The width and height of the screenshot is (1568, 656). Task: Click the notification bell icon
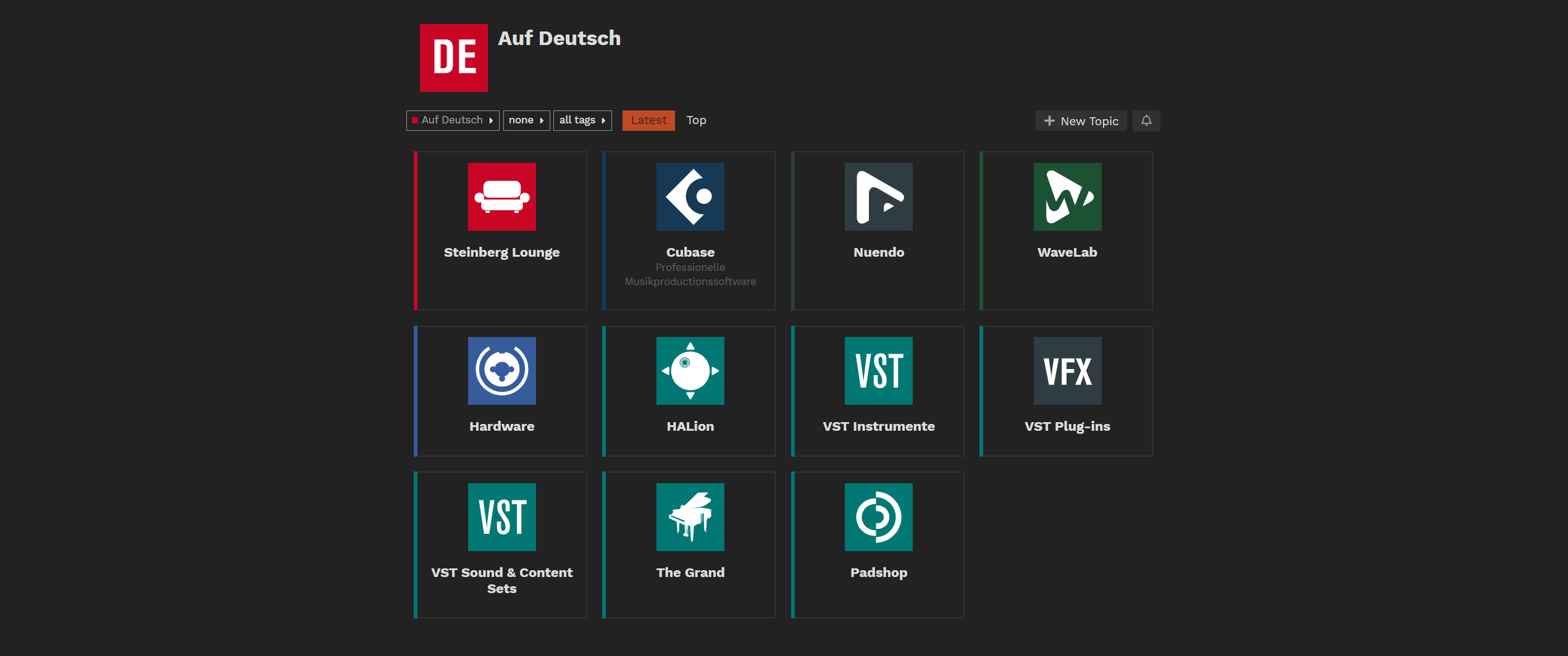(1146, 121)
